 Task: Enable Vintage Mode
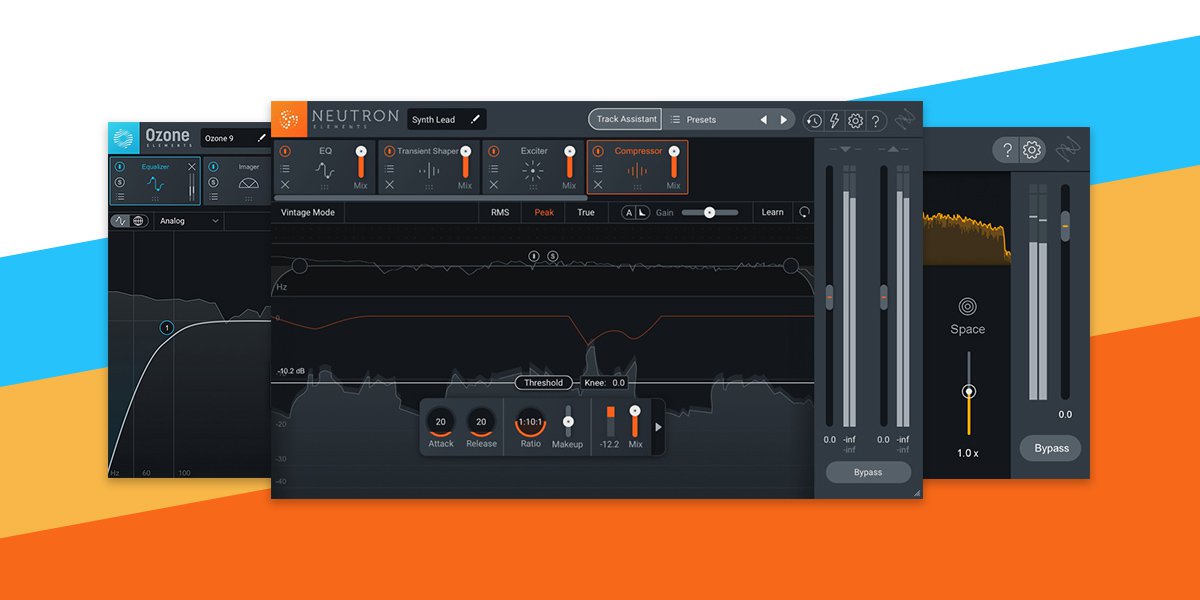pyautogui.click(x=308, y=212)
